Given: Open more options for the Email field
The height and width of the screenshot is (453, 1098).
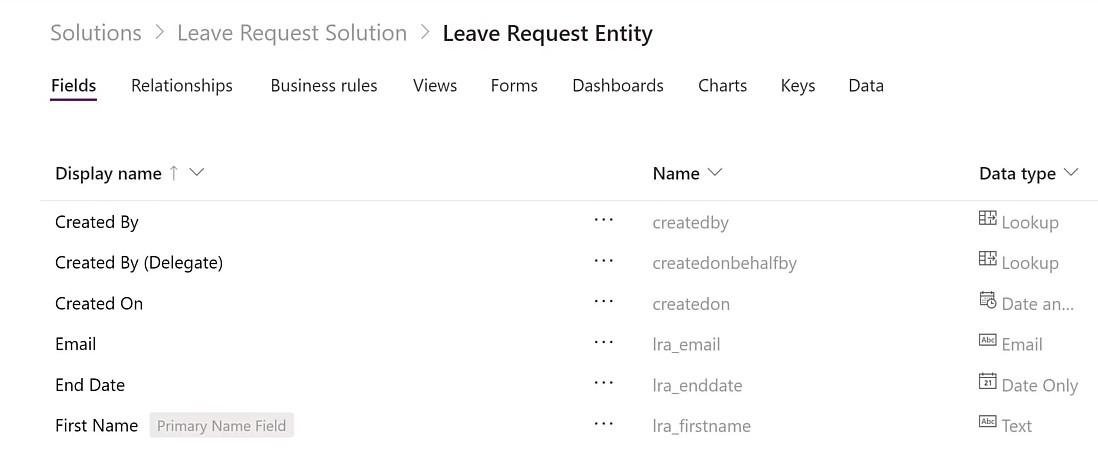Looking at the screenshot, I should tap(603, 342).
